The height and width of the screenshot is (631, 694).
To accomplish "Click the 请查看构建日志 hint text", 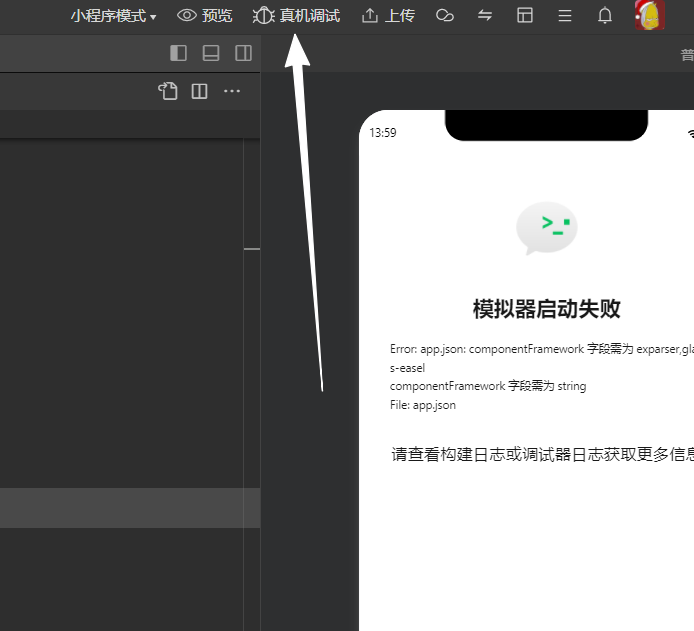I will point(542,454).
